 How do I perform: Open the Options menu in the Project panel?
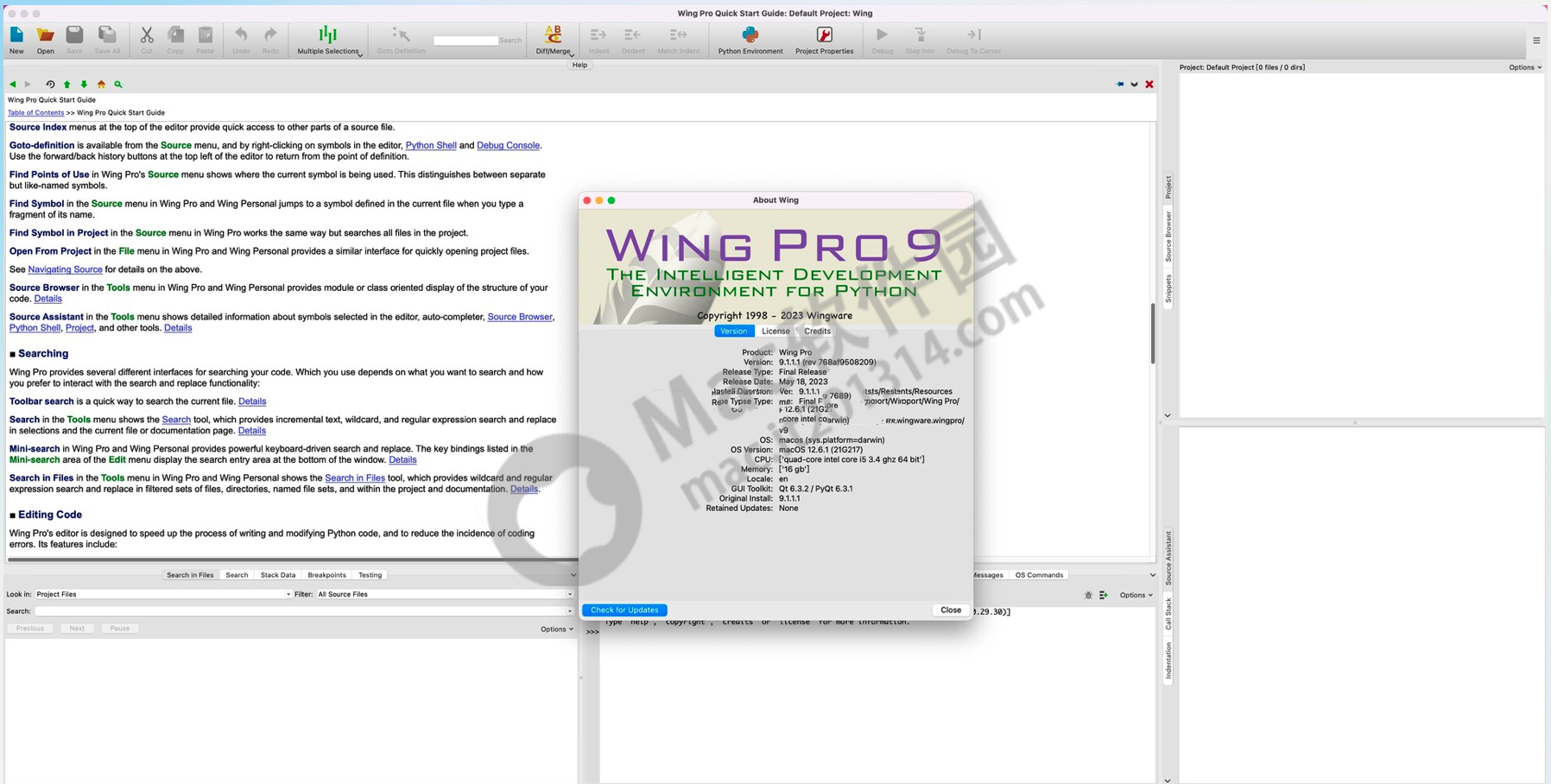[x=1525, y=67]
